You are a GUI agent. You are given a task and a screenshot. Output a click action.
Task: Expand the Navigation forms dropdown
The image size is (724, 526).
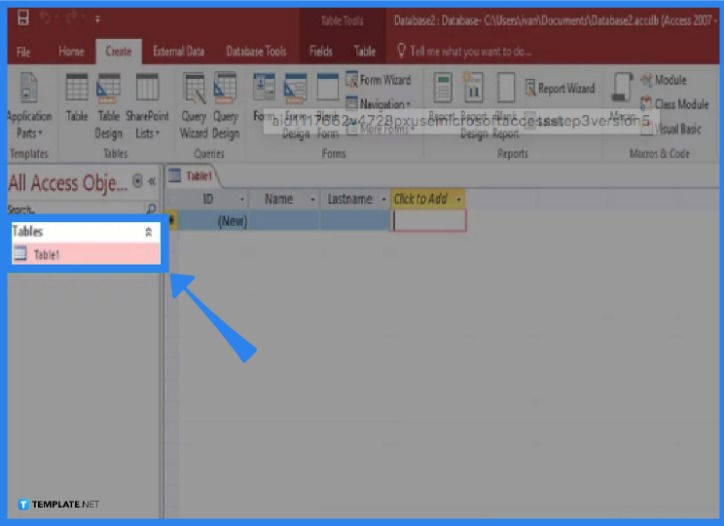pos(378,104)
